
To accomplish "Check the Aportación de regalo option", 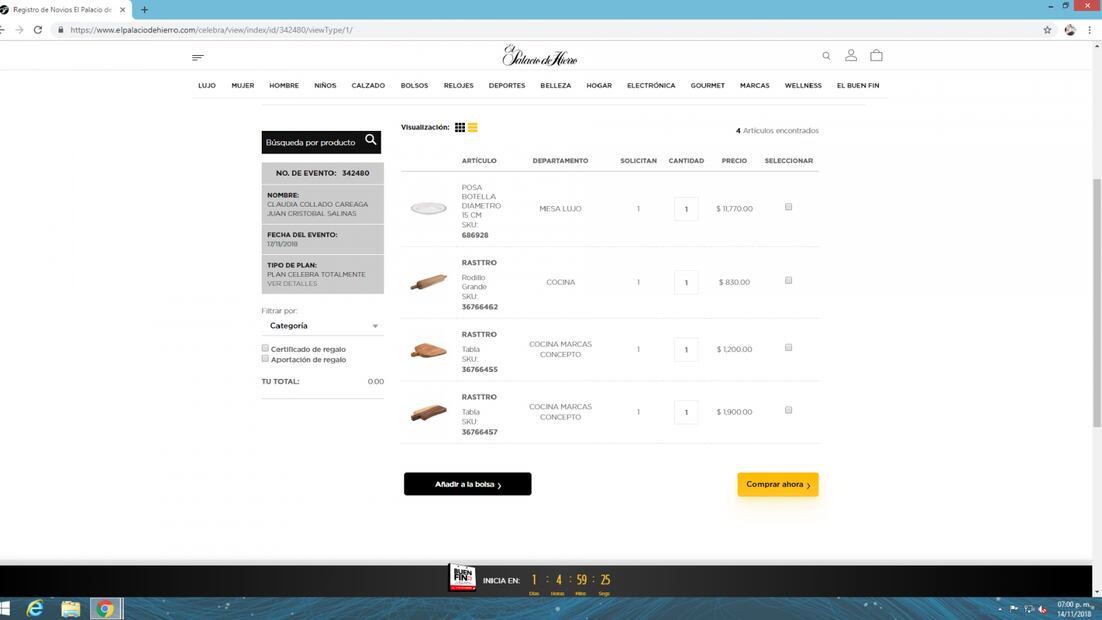I will point(265,358).
